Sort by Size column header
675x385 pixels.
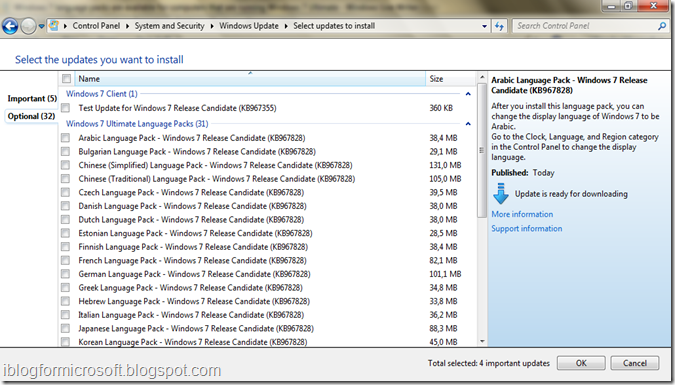(x=451, y=79)
